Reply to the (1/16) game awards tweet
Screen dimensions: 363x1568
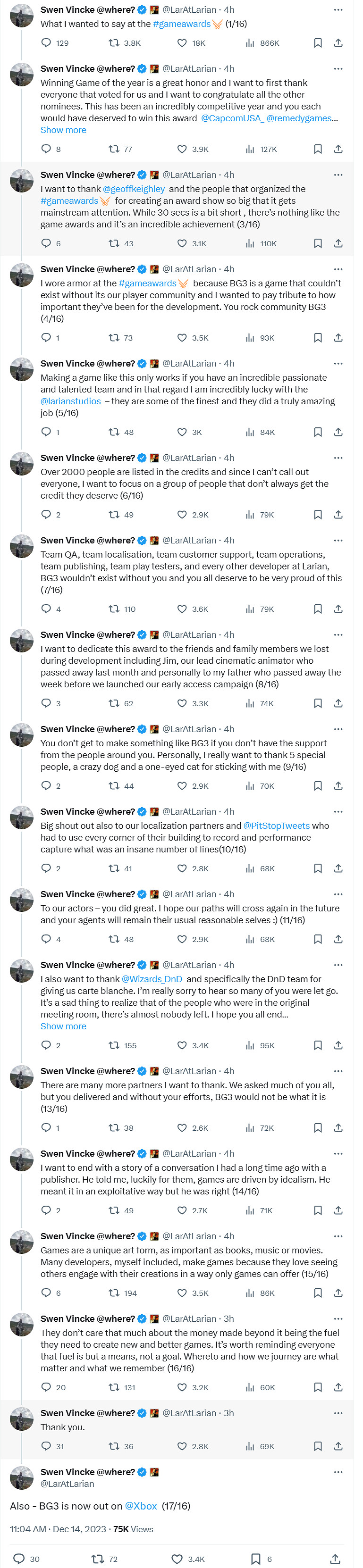click(46, 43)
